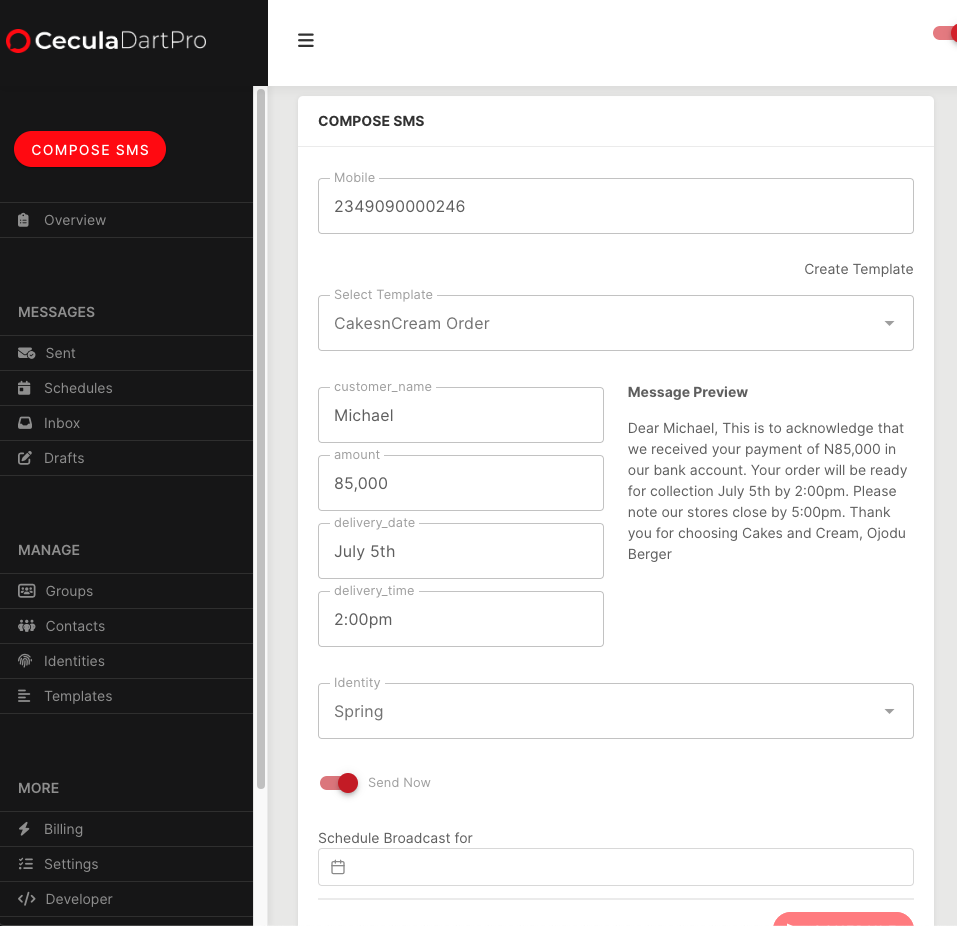The width and height of the screenshot is (957, 926).
Task: Toggle the red switch in top header
Action: (945, 33)
